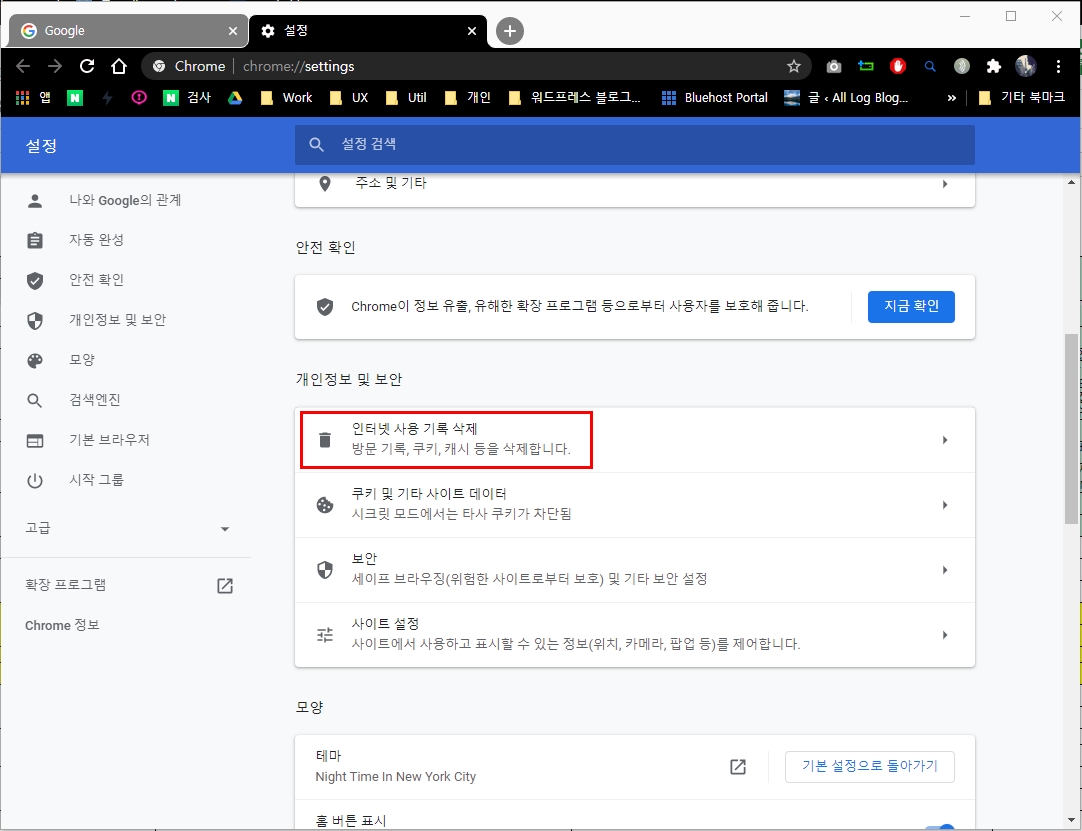Open the Work bookmarks folder

tap(286, 98)
